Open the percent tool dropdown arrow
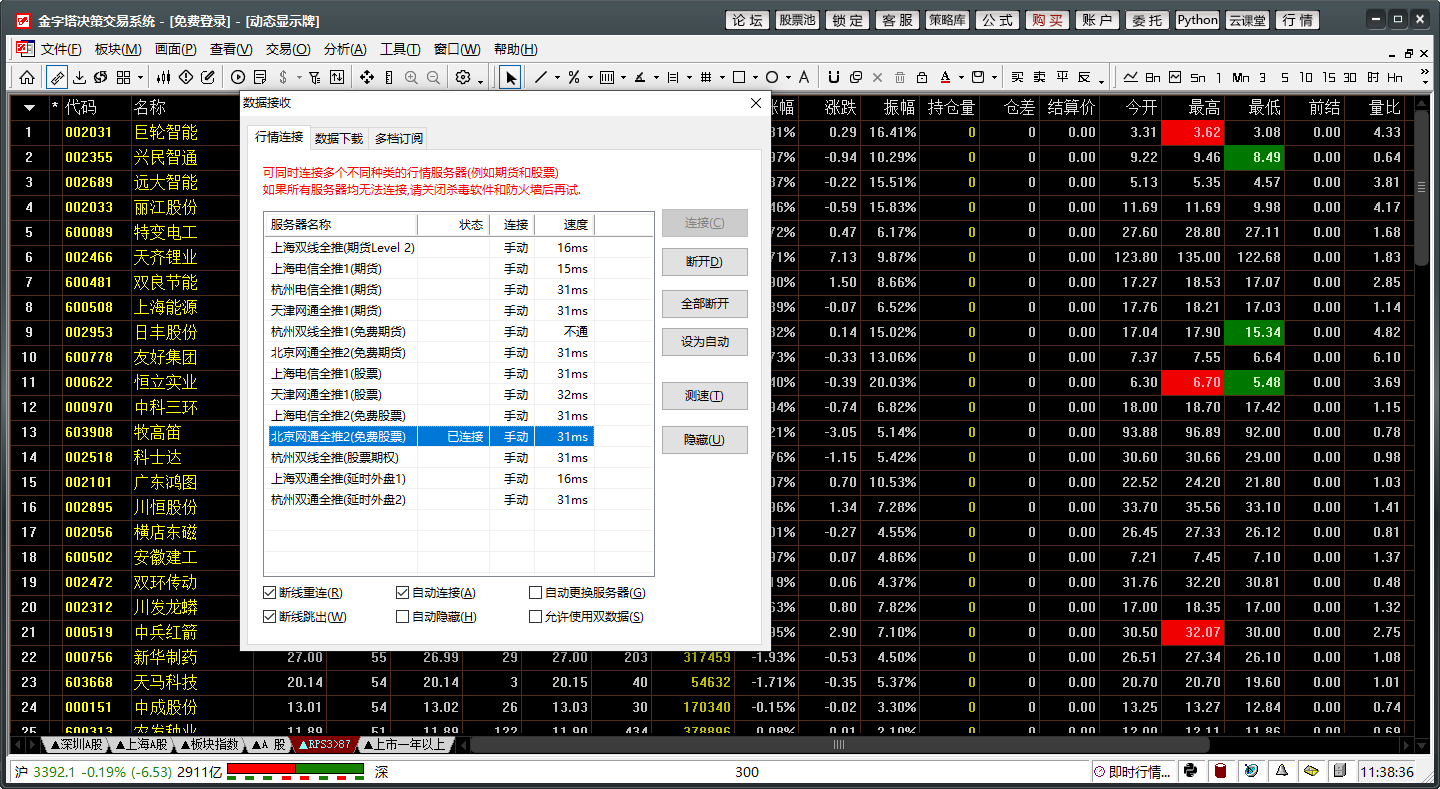This screenshot has width=1440, height=789. pyautogui.click(x=590, y=77)
